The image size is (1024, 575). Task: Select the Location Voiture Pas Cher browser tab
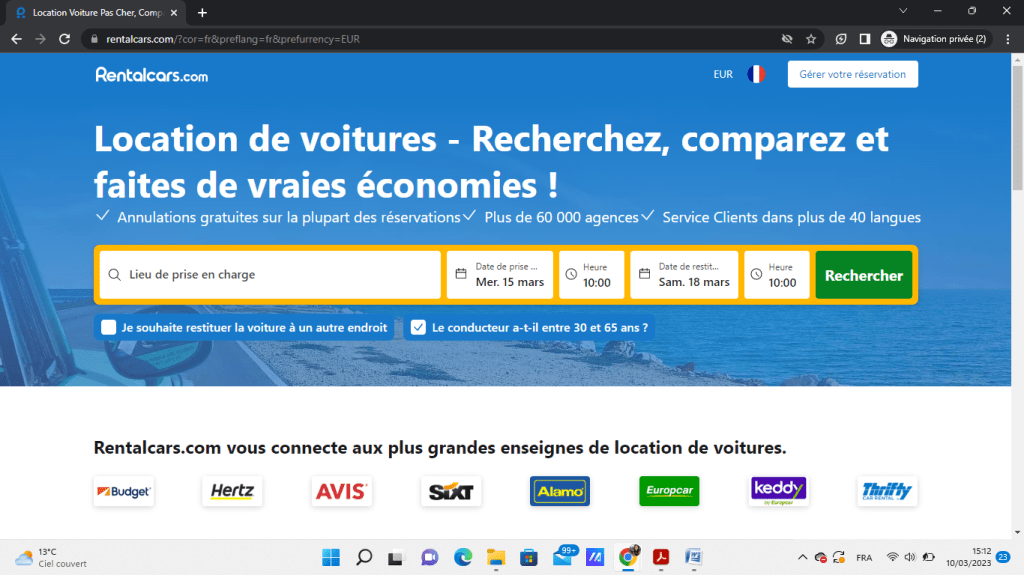[95, 12]
